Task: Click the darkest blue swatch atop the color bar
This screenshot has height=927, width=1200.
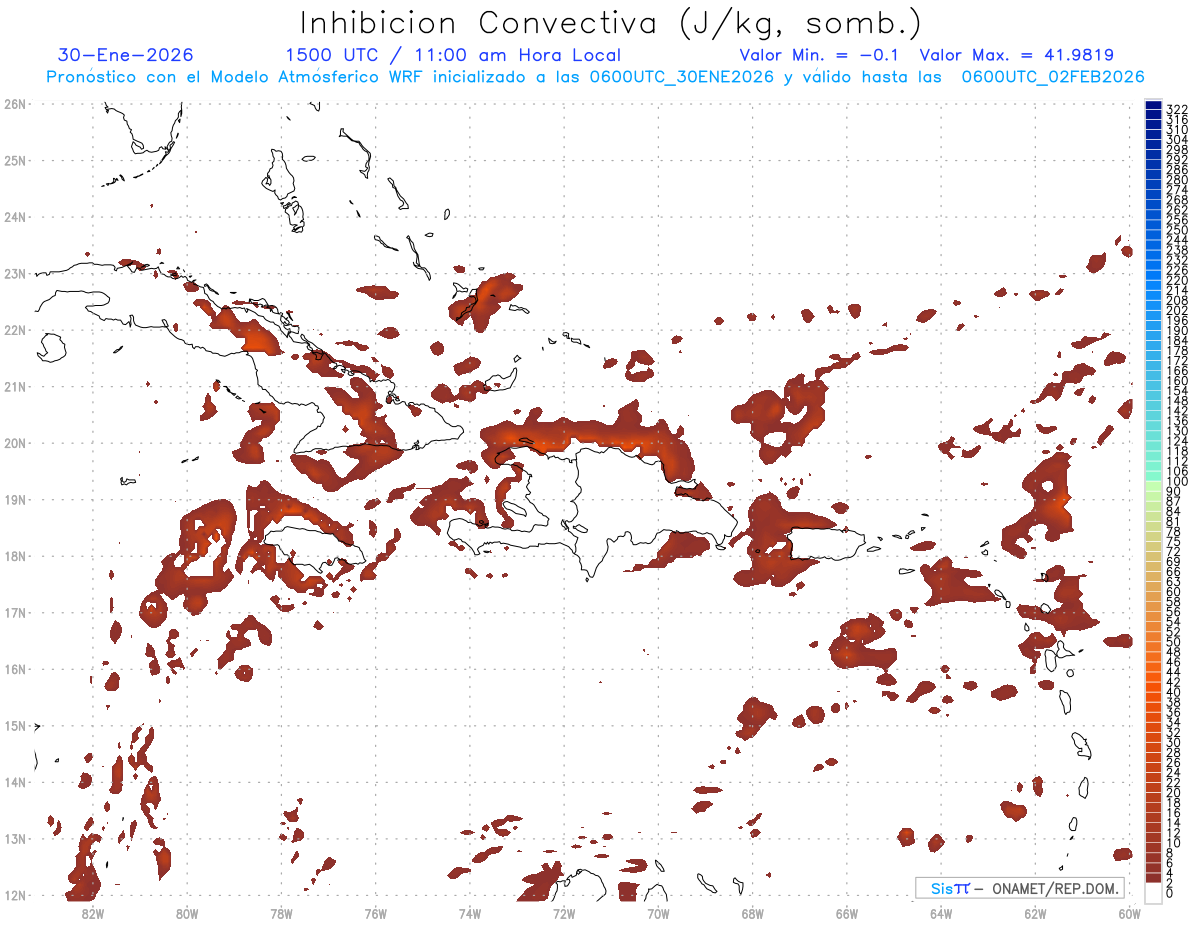Action: coord(1154,107)
